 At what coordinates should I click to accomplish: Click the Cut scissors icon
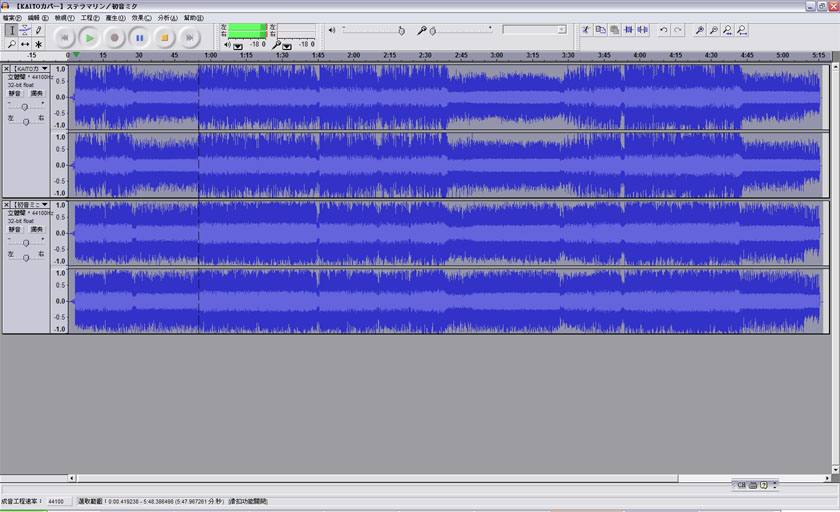coord(587,30)
